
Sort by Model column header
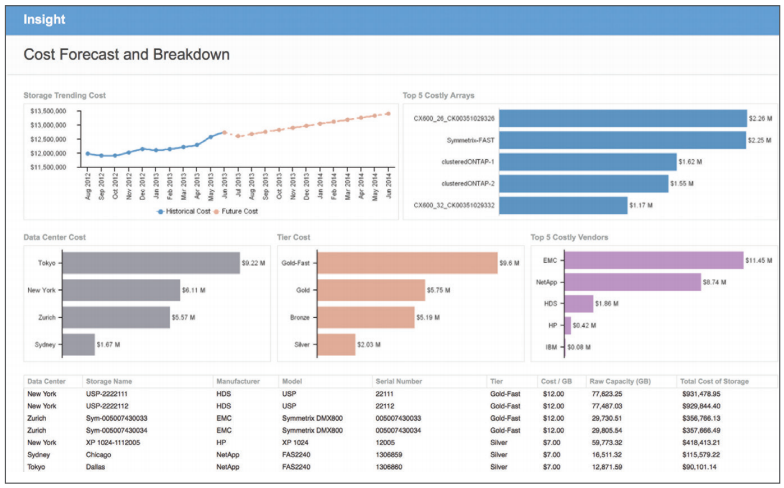point(292,382)
